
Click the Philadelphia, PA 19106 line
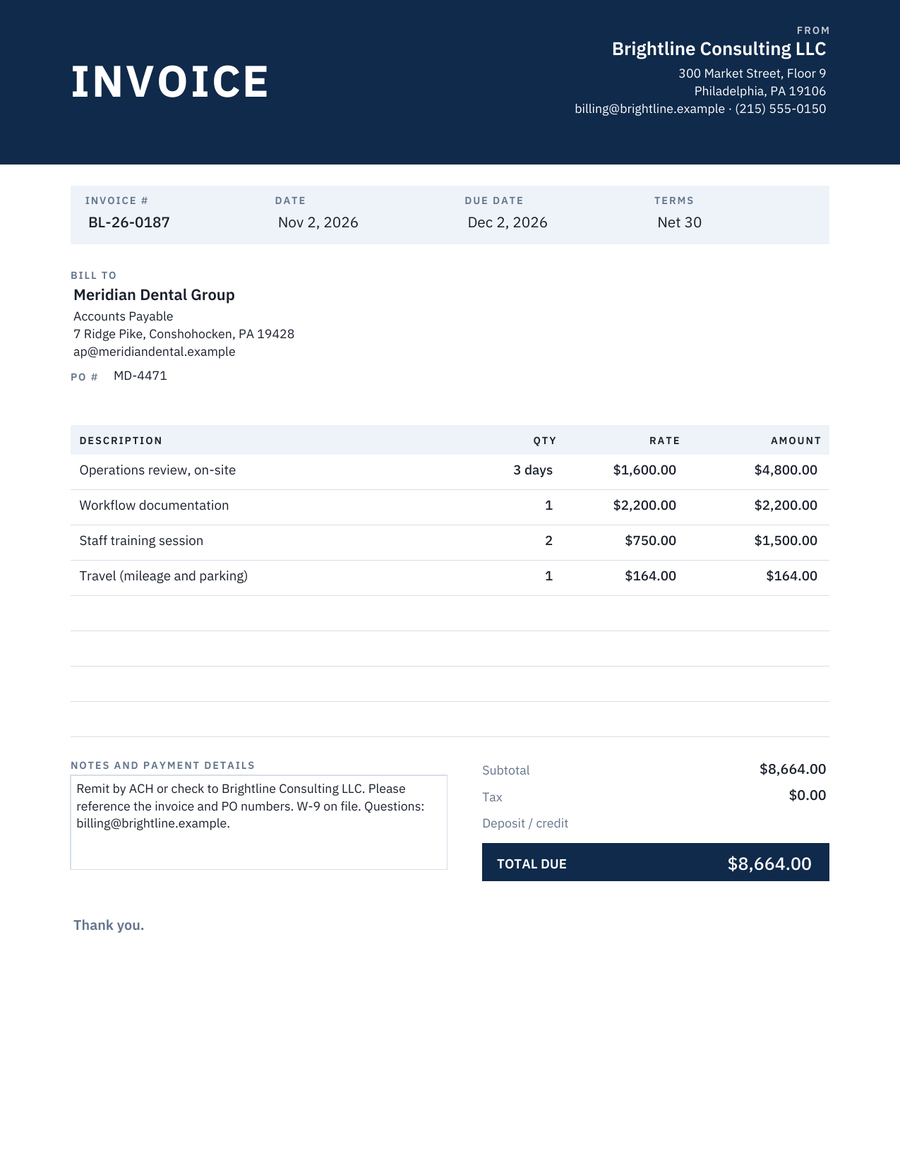760,91
